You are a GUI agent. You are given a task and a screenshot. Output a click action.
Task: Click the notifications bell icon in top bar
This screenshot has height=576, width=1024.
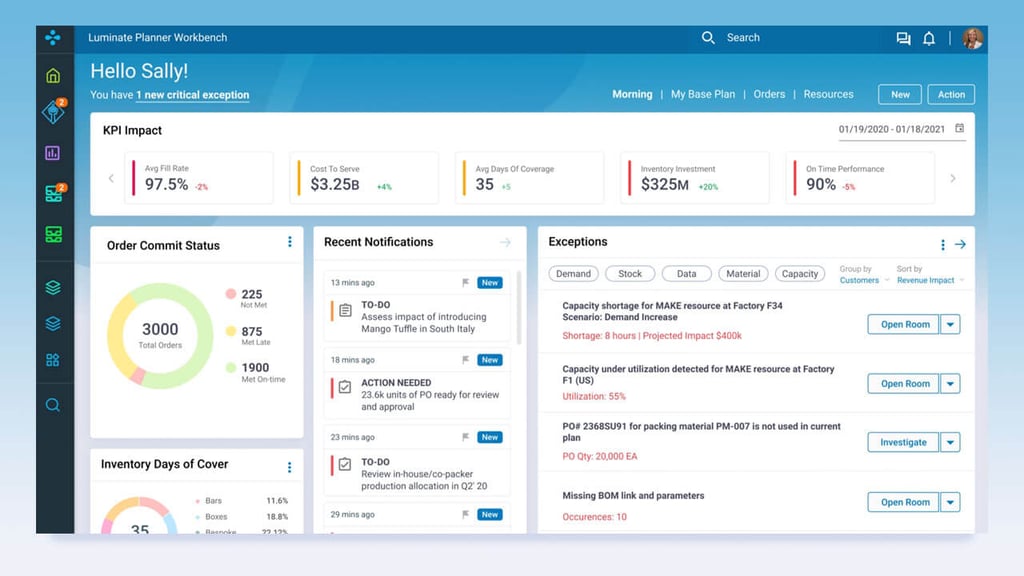[x=929, y=38]
